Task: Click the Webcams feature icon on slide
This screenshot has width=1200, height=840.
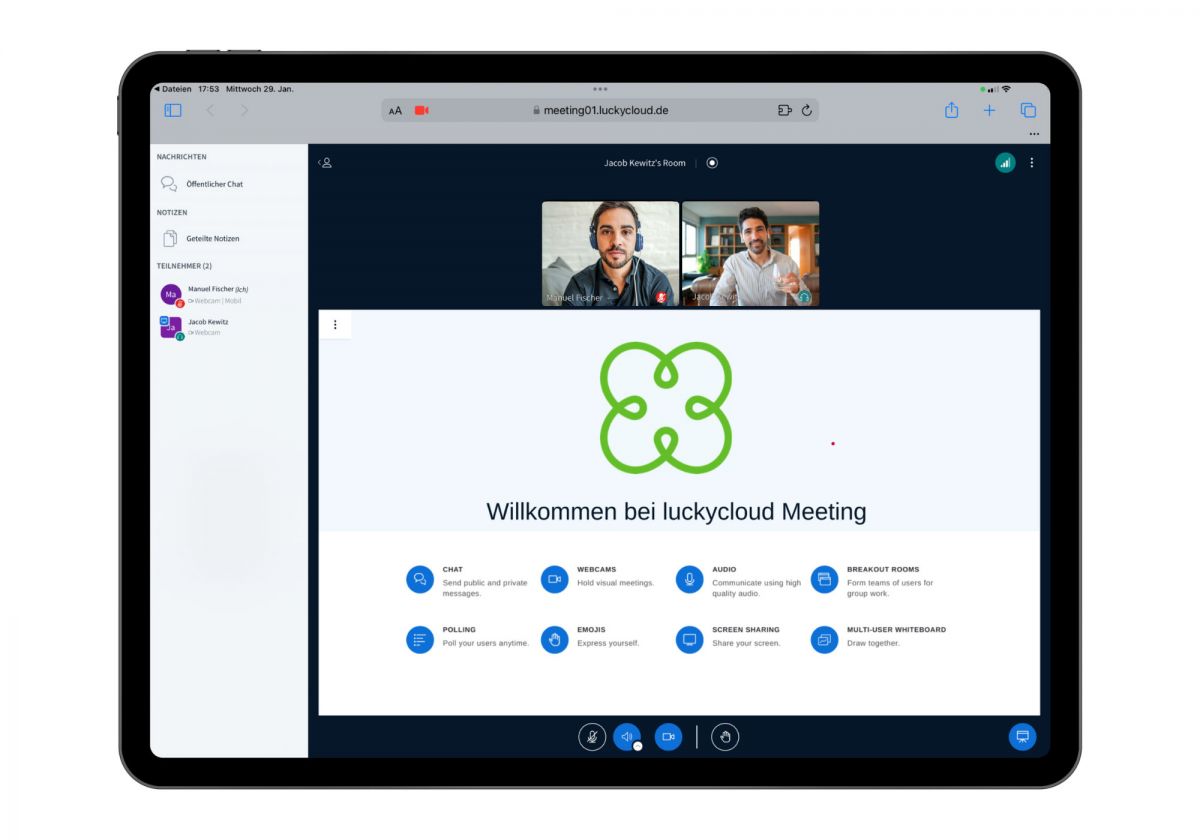Action: point(555,580)
